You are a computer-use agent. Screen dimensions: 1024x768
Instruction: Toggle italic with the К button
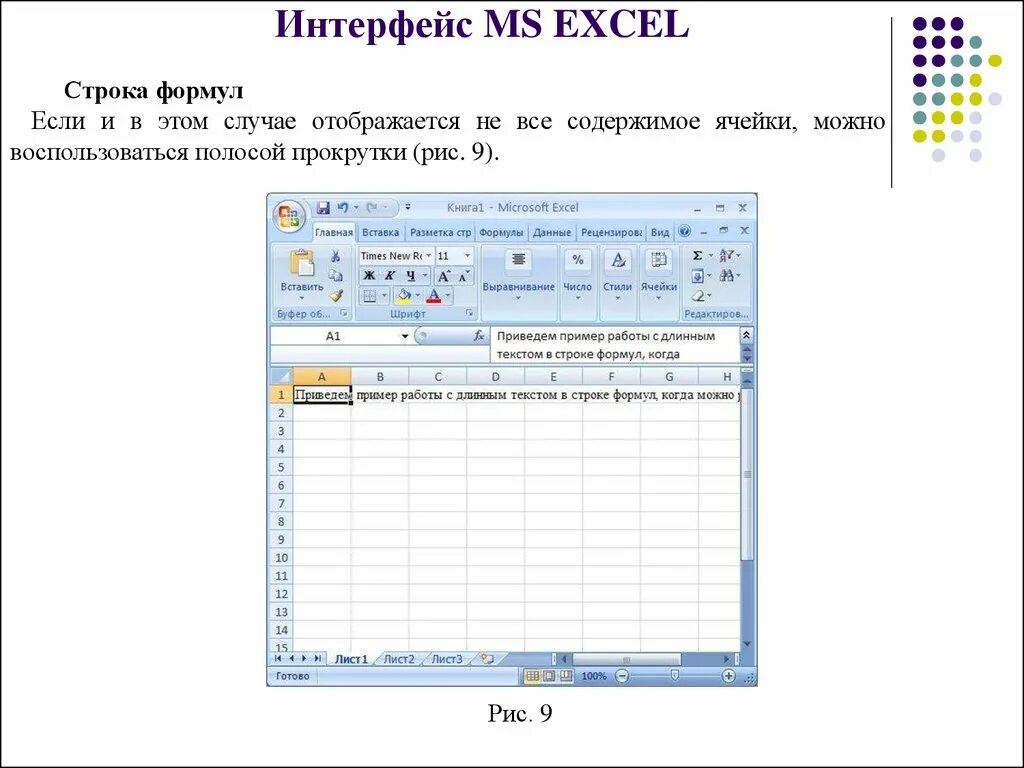click(389, 276)
